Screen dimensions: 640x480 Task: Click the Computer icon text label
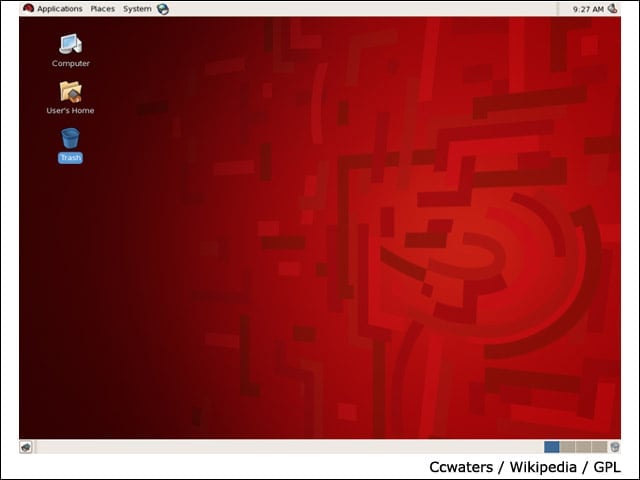pos(71,63)
